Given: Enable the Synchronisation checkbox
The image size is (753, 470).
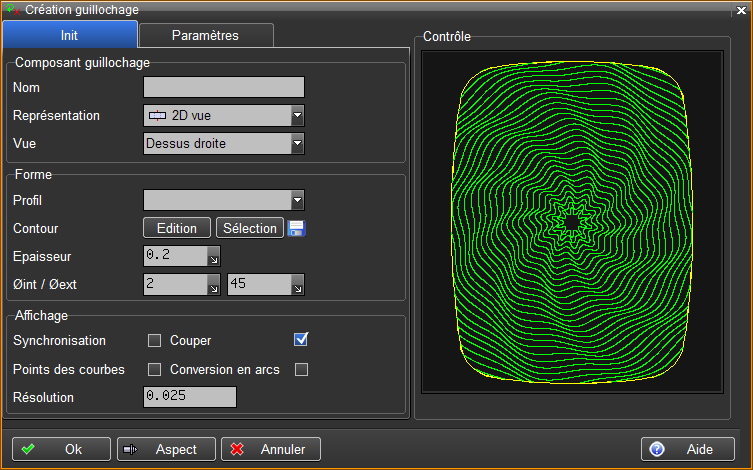Looking at the screenshot, I should [x=154, y=341].
